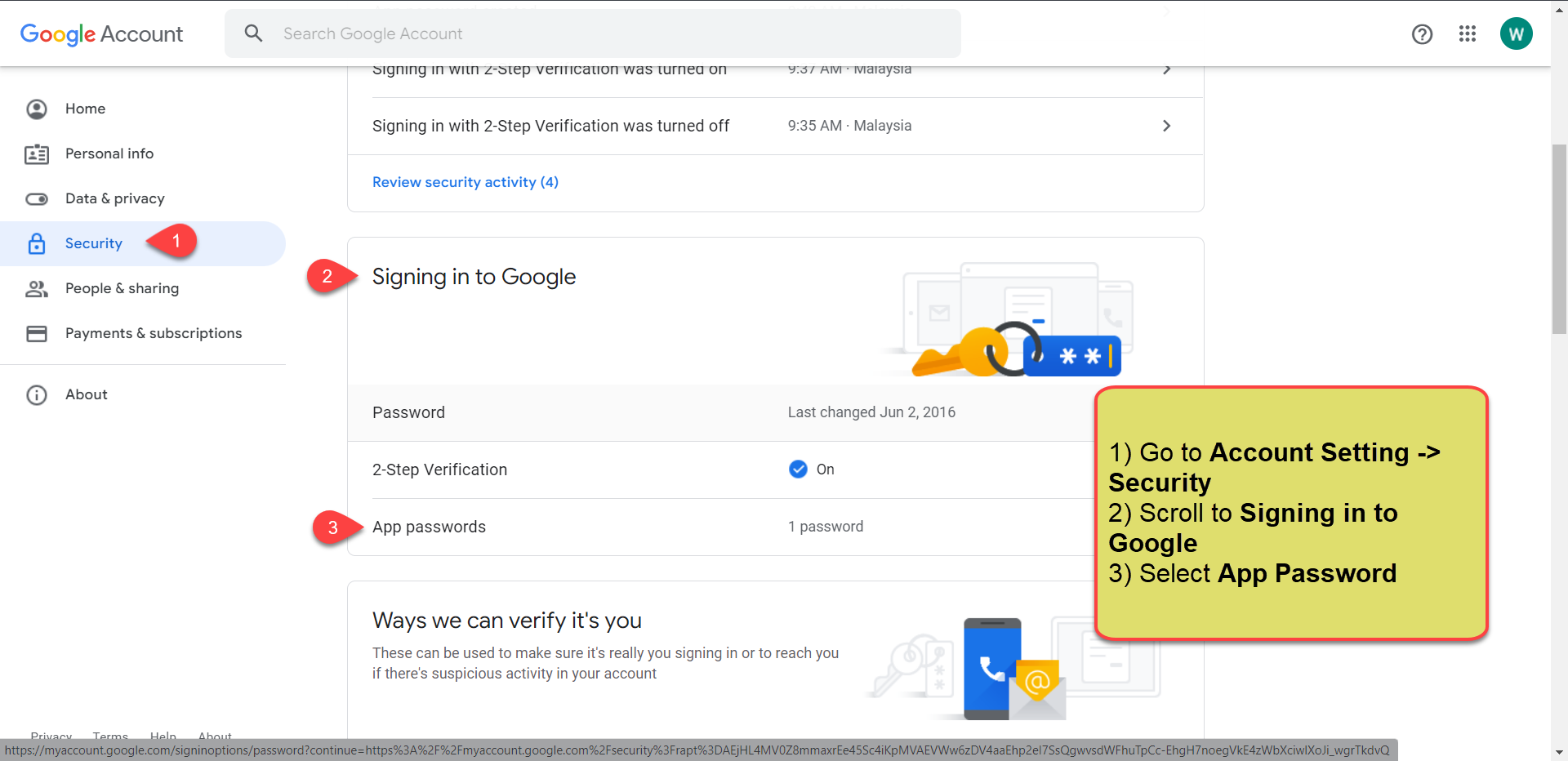Open Personal info section
Screen dimensions: 1568x761
(143, 154)
